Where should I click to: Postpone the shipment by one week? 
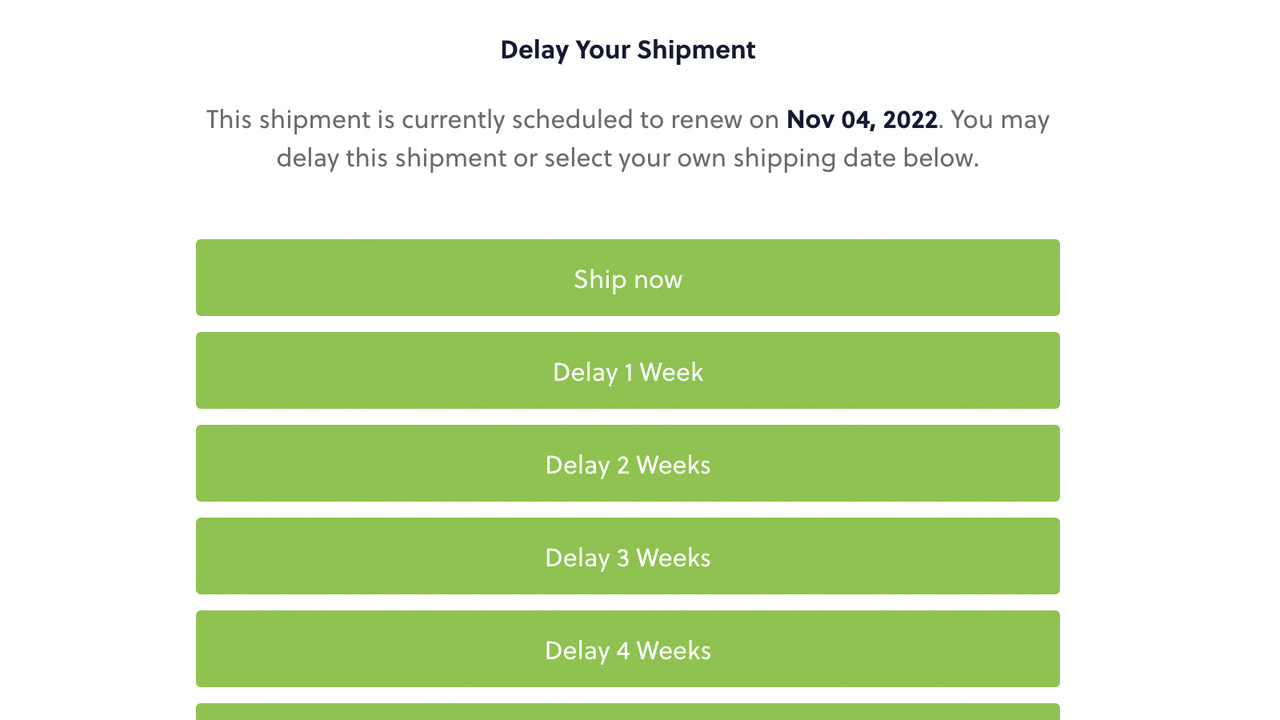[628, 370]
